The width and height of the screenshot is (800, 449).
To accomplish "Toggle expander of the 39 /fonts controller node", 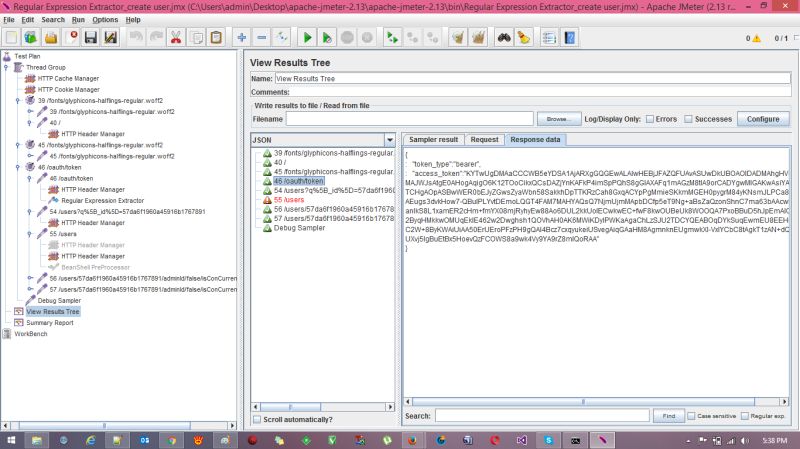I will (18, 101).
